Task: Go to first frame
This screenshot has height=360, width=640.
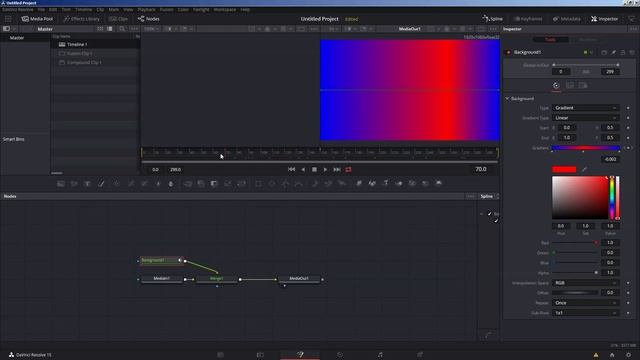Action: 291,169
